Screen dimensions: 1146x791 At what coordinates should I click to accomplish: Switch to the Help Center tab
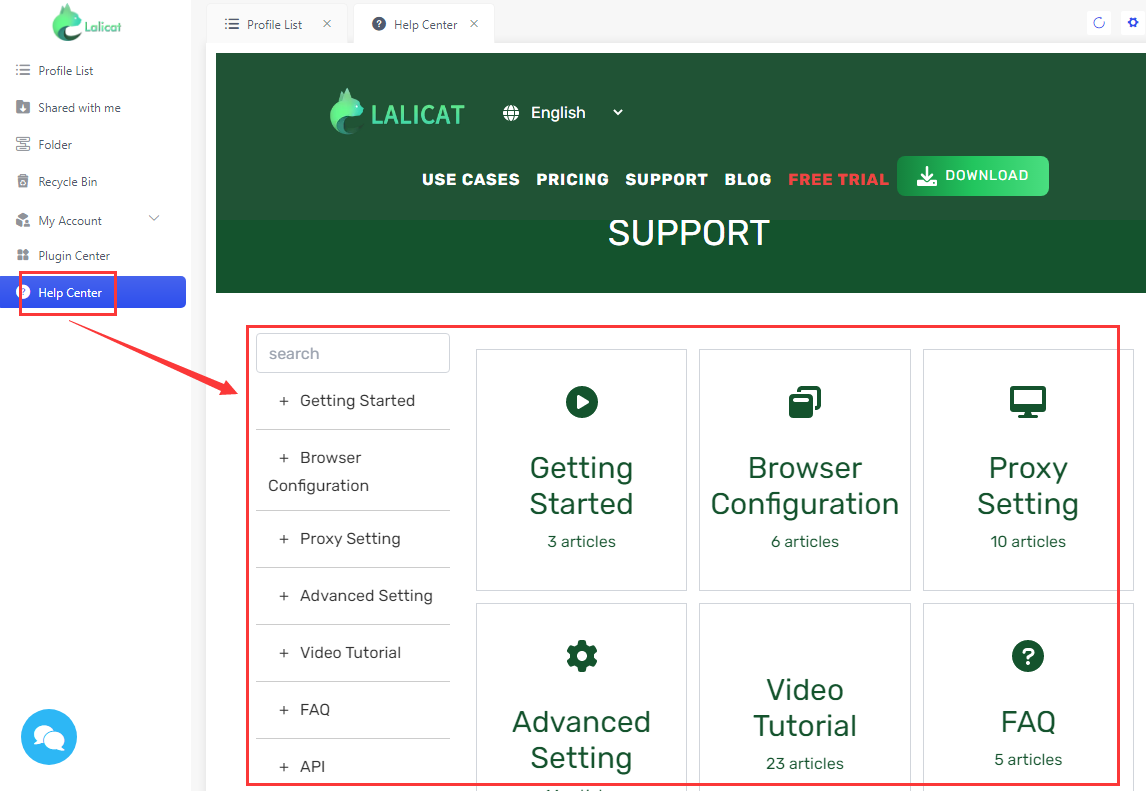(425, 24)
